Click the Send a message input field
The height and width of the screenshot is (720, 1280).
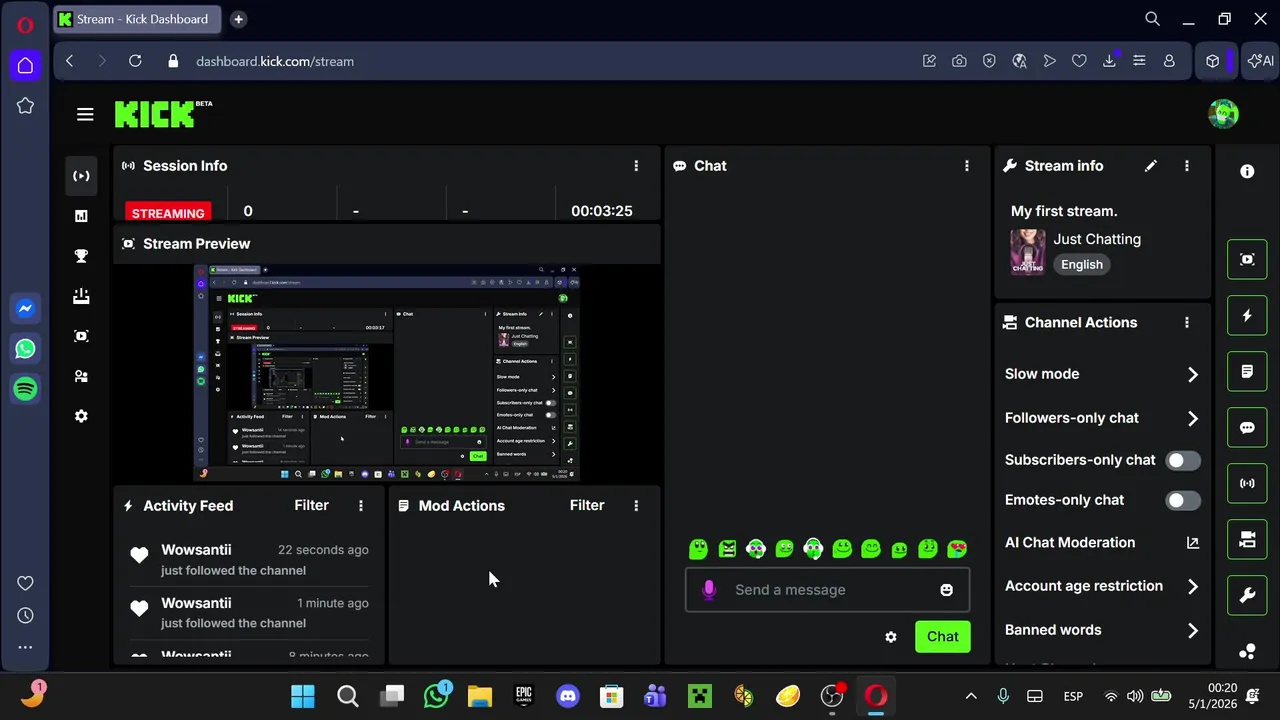coord(826,590)
